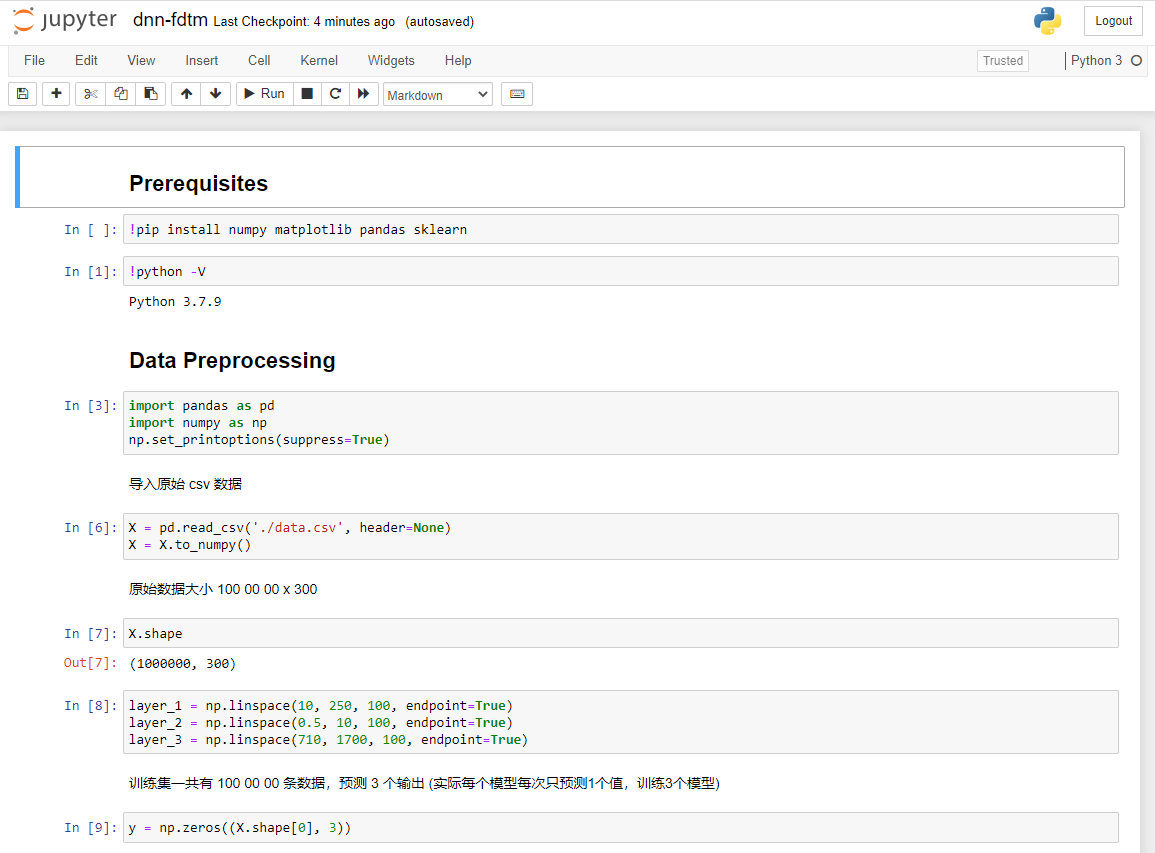Move the selected cell up
The width and height of the screenshot is (1155, 853).
pos(186,94)
